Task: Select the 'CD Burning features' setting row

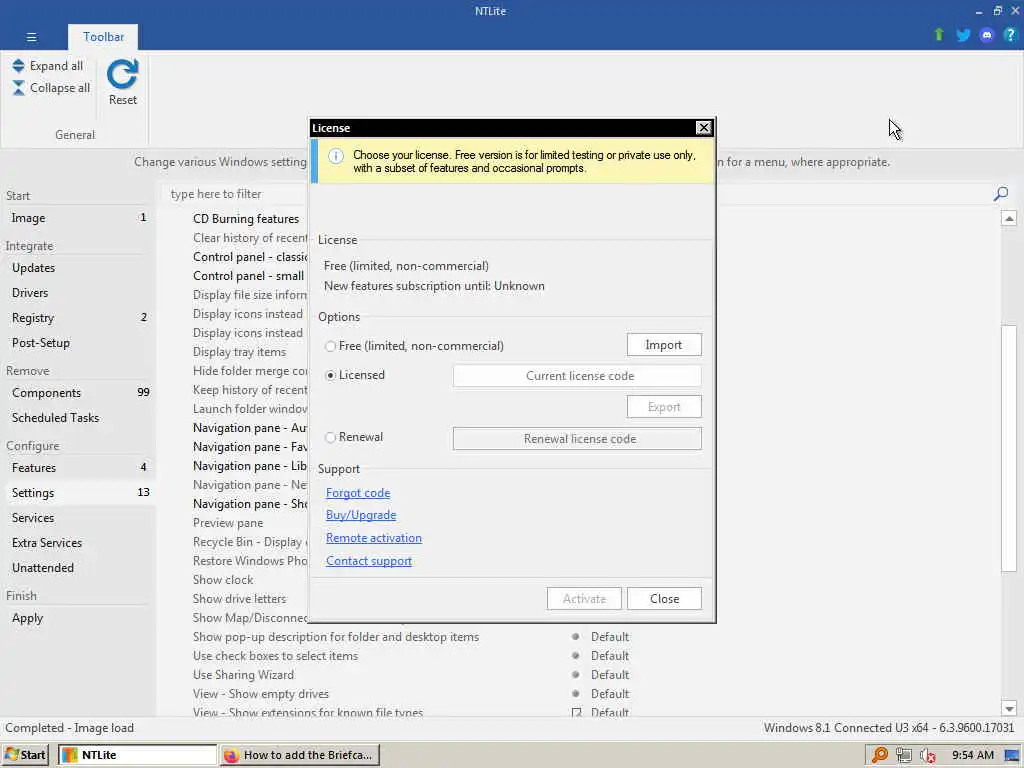Action: point(246,219)
